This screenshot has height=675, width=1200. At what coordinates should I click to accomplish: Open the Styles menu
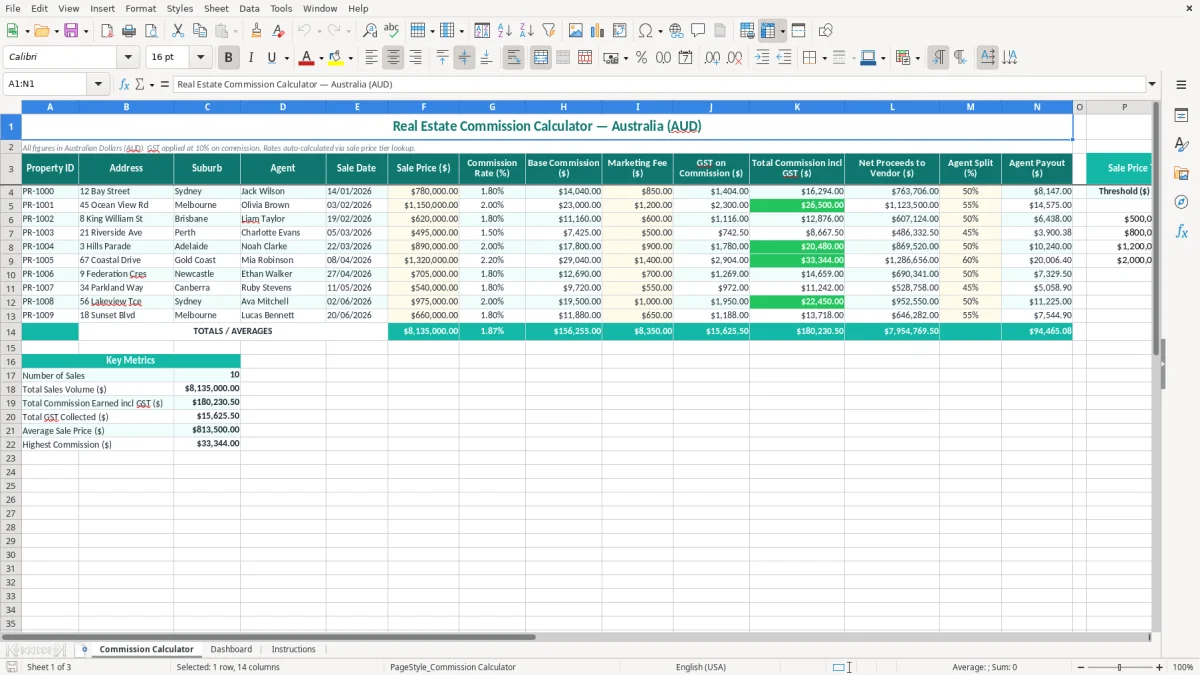[x=180, y=8]
